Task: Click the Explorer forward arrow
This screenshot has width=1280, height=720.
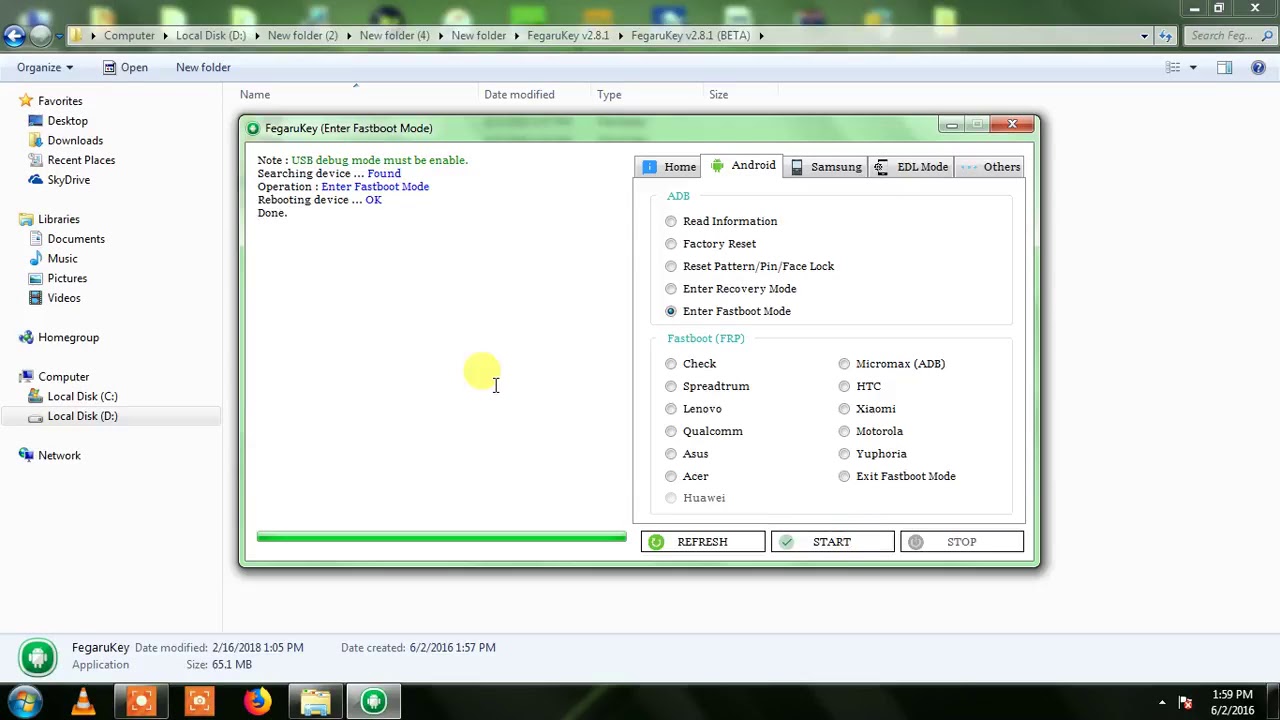Action: (40, 36)
